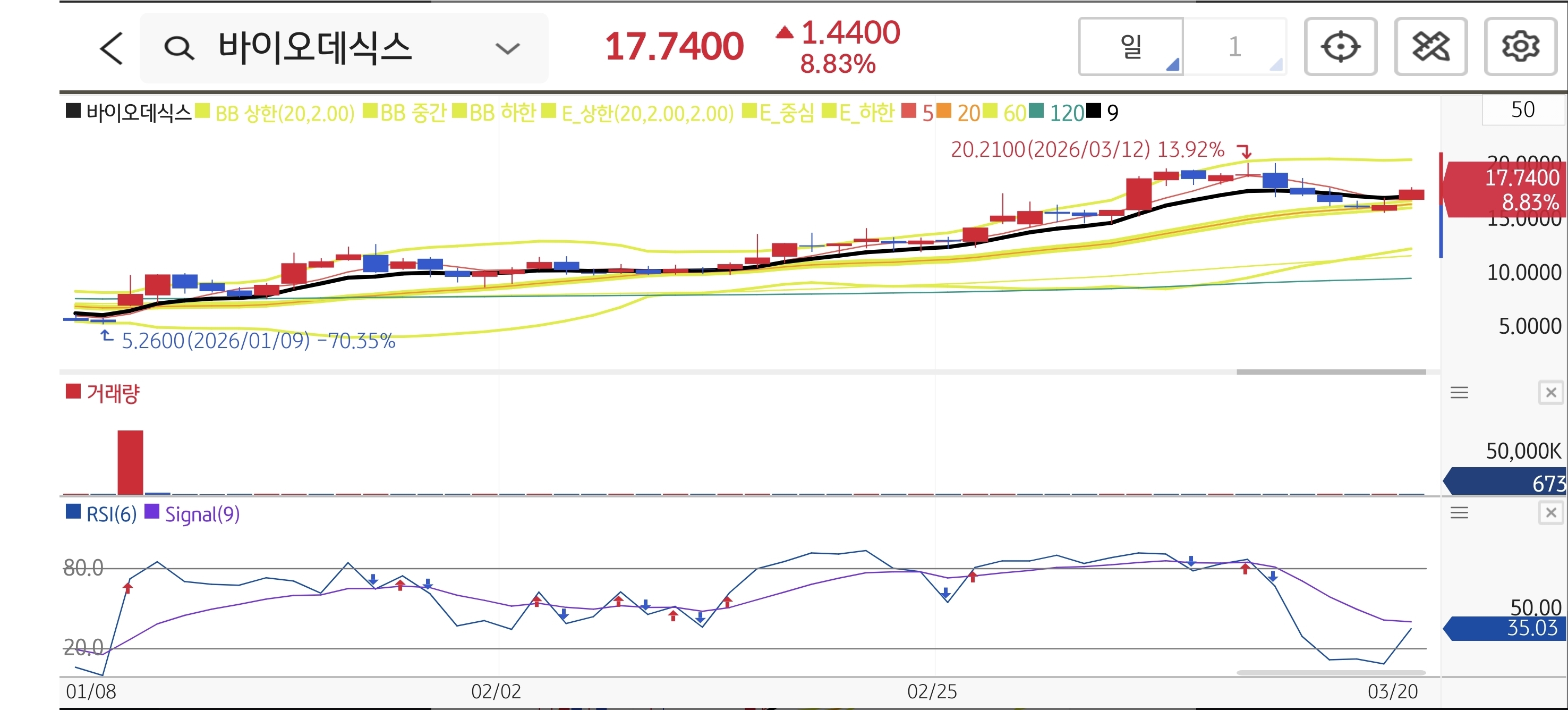This screenshot has height=710, width=1568.
Task: Go back with the left arrow icon
Action: click(x=112, y=48)
